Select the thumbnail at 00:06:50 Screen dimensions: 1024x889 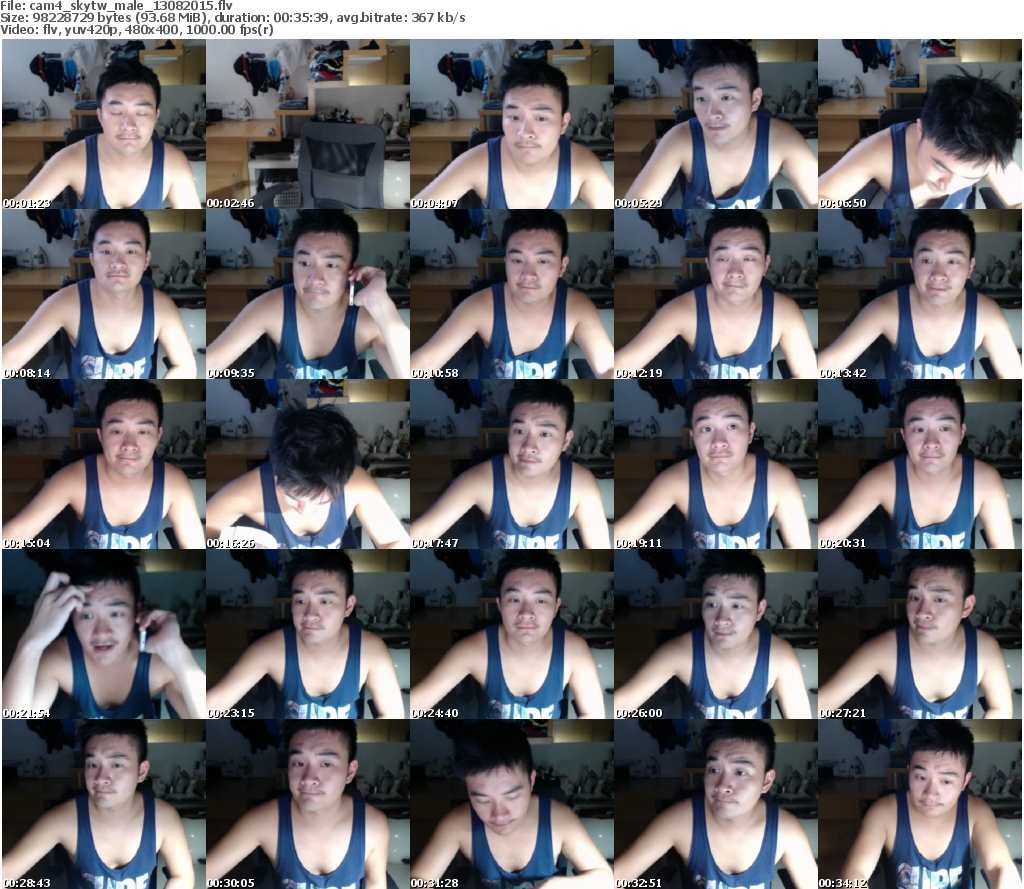(920, 124)
